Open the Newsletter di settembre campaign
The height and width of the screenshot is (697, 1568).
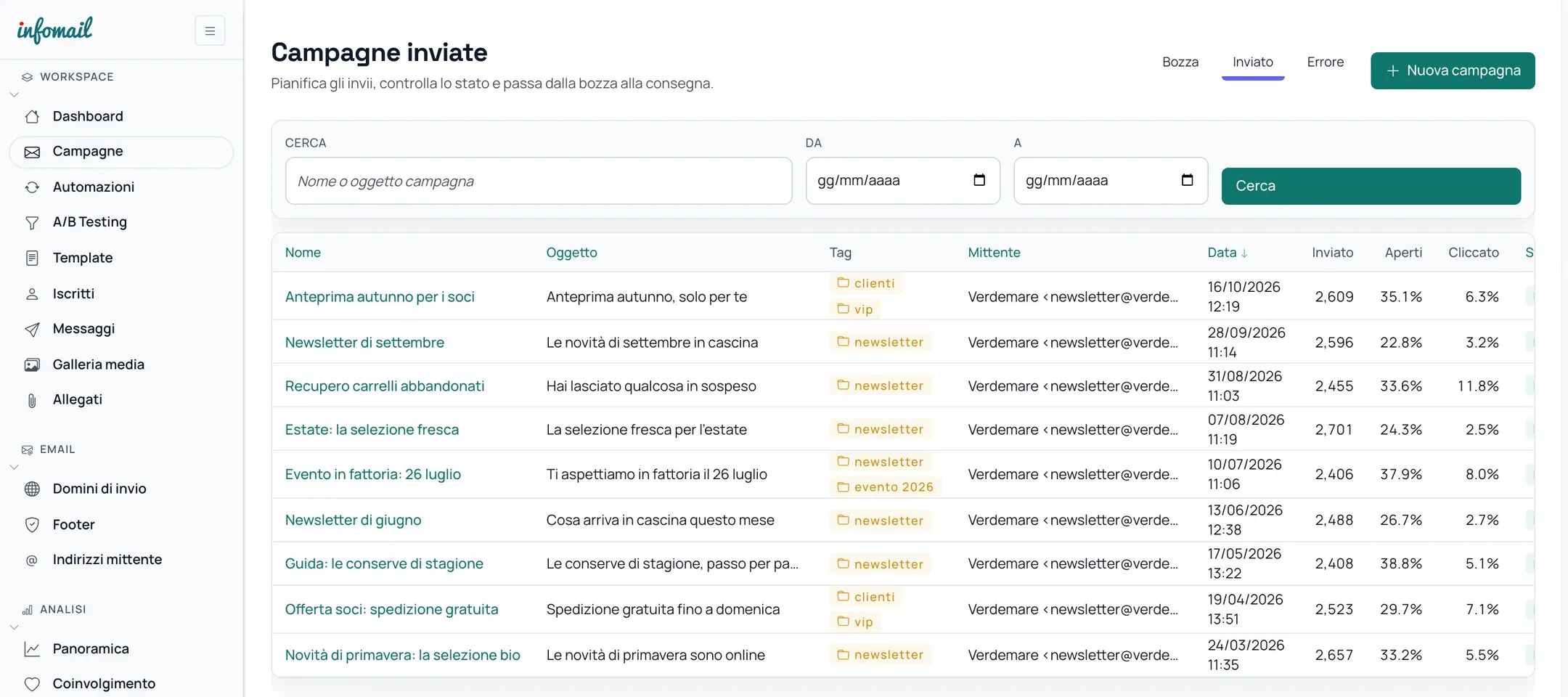[364, 343]
